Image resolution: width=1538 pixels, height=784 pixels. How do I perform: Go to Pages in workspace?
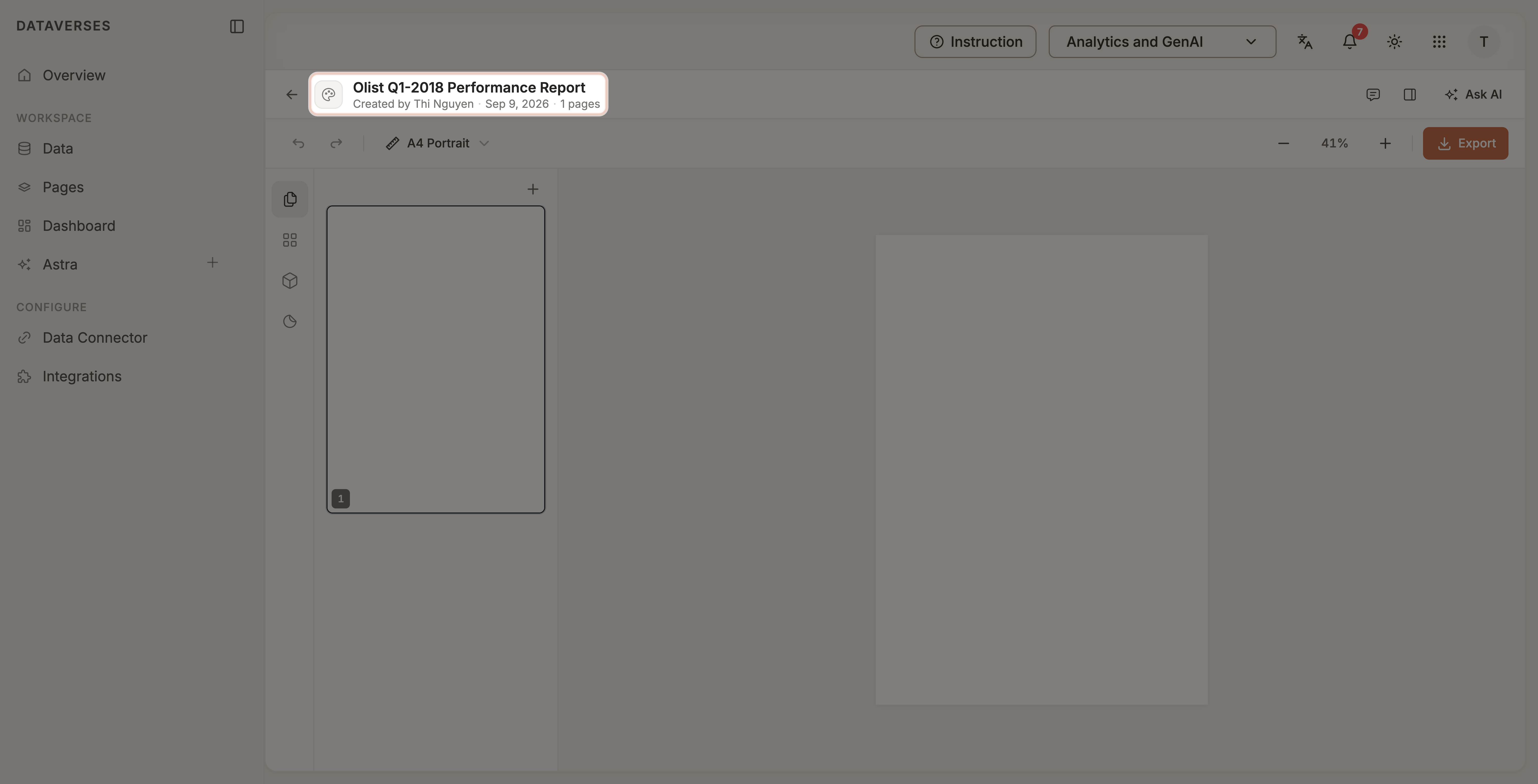pos(63,187)
